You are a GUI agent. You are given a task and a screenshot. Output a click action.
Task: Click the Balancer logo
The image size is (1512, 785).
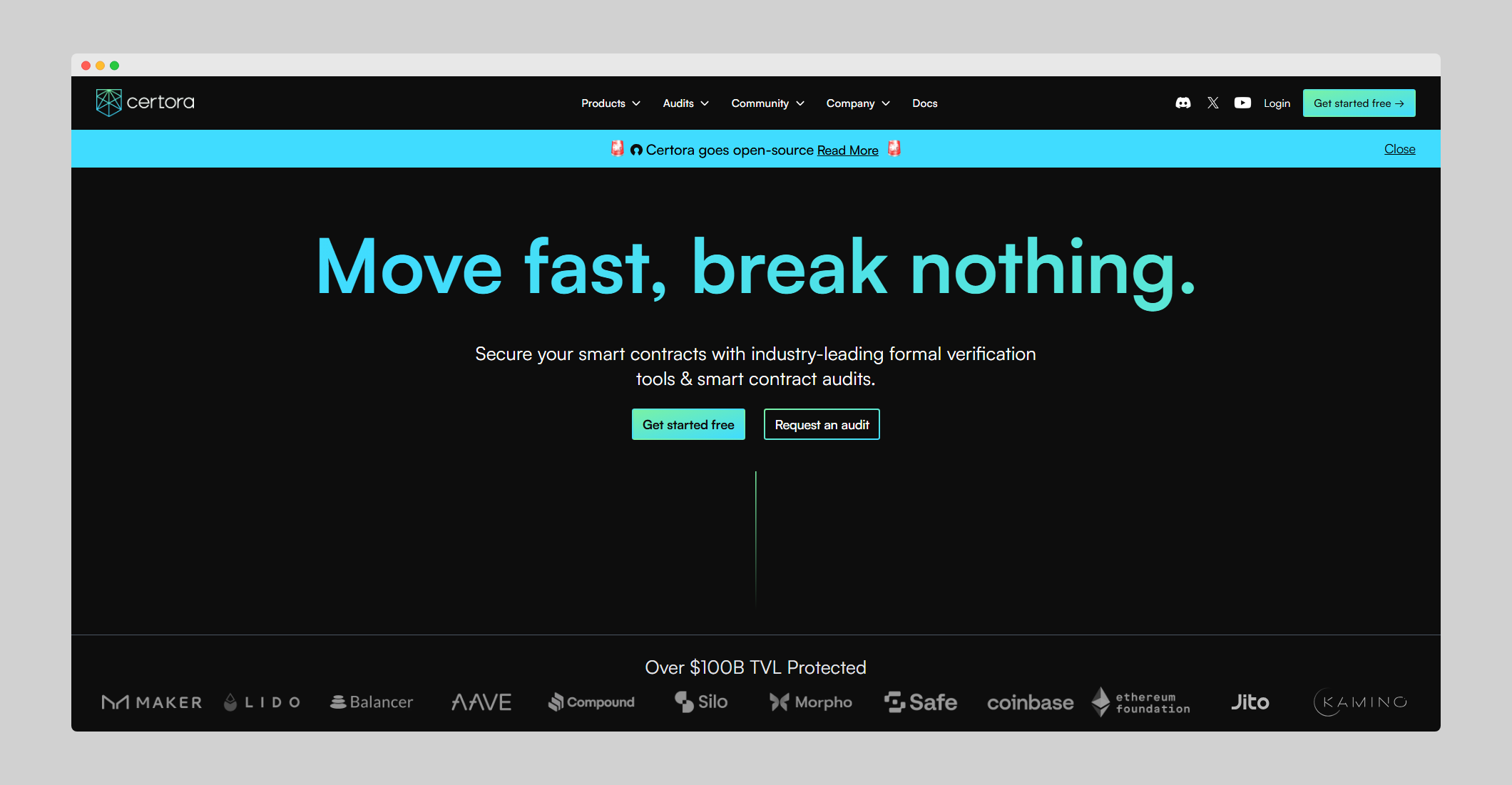(372, 702)
